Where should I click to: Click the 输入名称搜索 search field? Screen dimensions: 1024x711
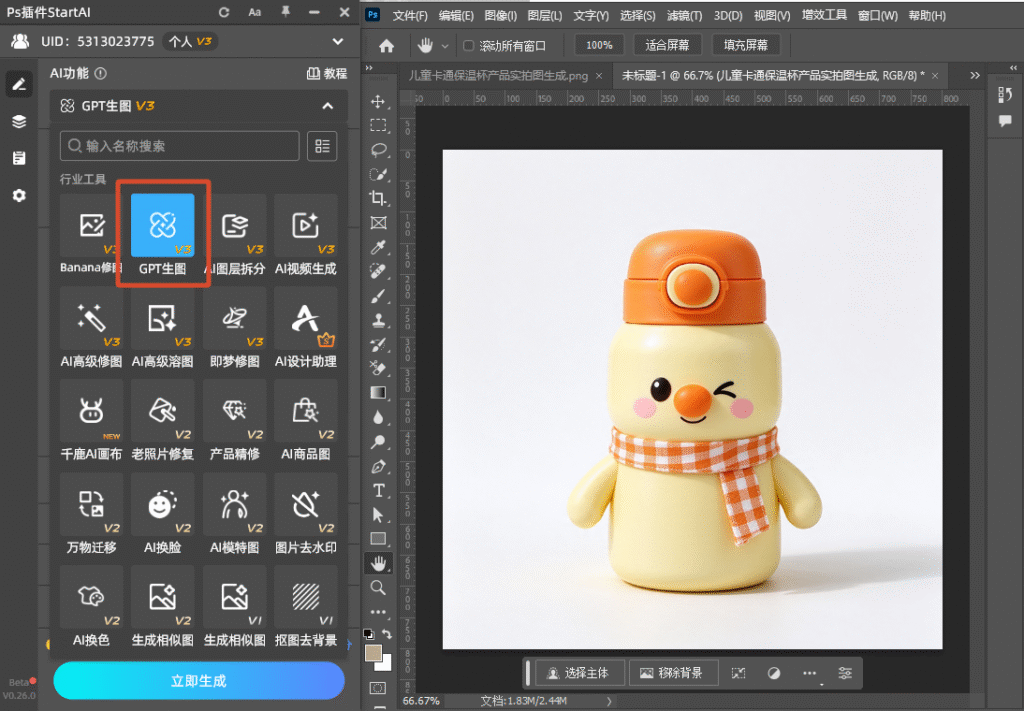pyautogui.click(x=180, y=146)
